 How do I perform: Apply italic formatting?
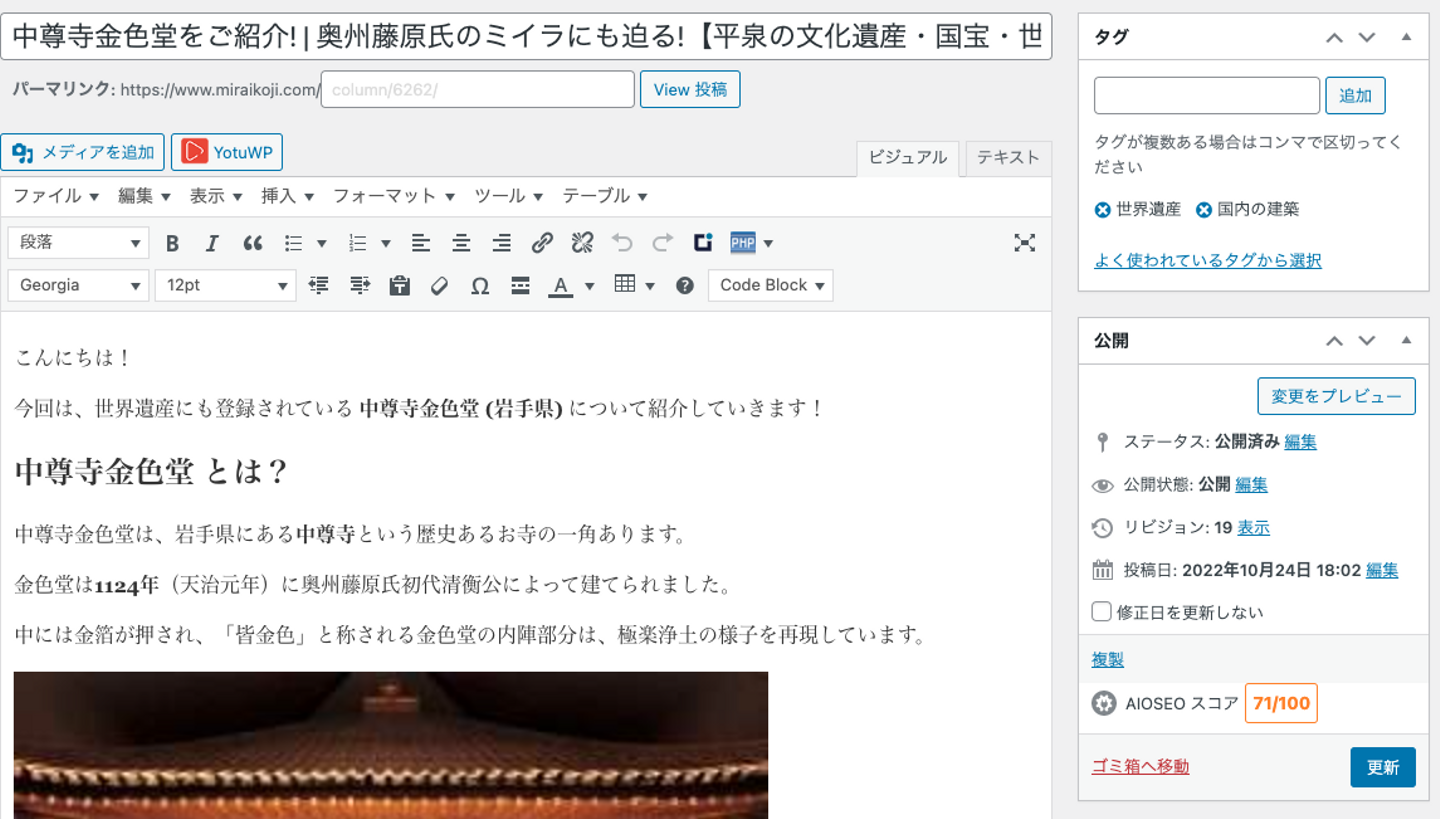[212, 243]
